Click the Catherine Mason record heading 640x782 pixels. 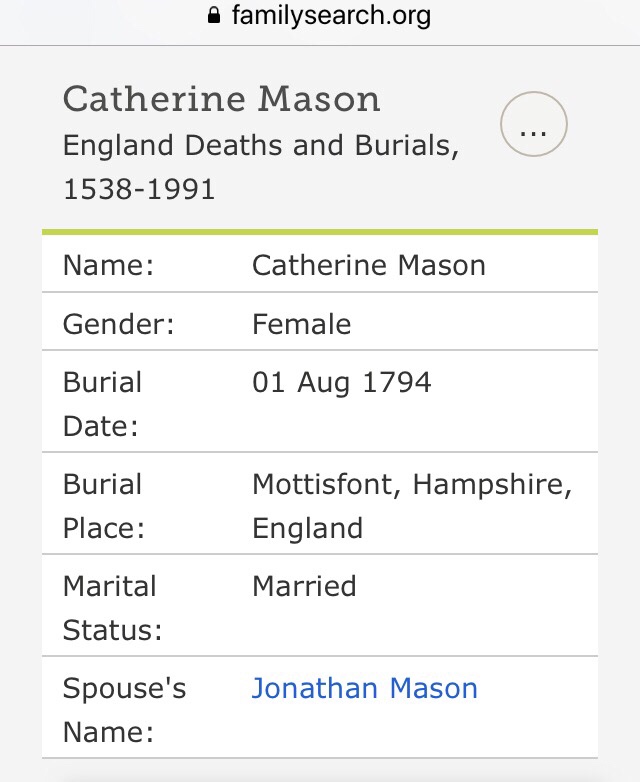[x=221, y=99]
